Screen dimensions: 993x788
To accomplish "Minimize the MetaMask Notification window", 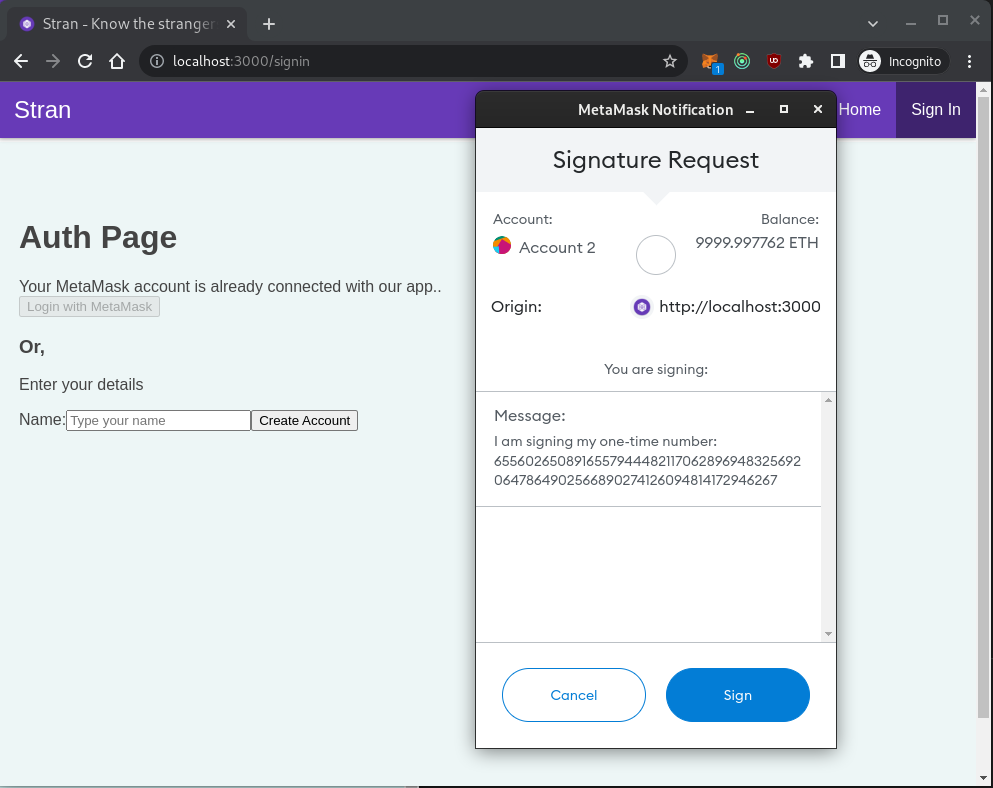I will 750,110.
